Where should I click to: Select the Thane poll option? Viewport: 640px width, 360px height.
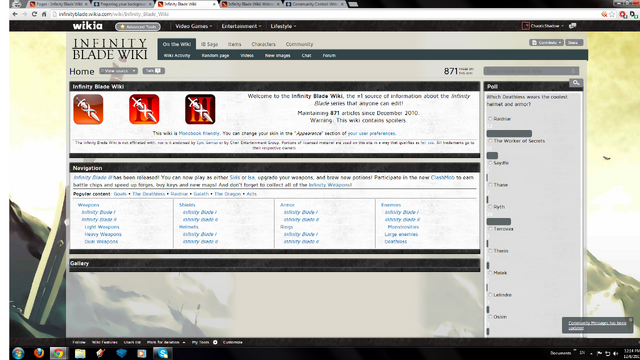point(490,185)
